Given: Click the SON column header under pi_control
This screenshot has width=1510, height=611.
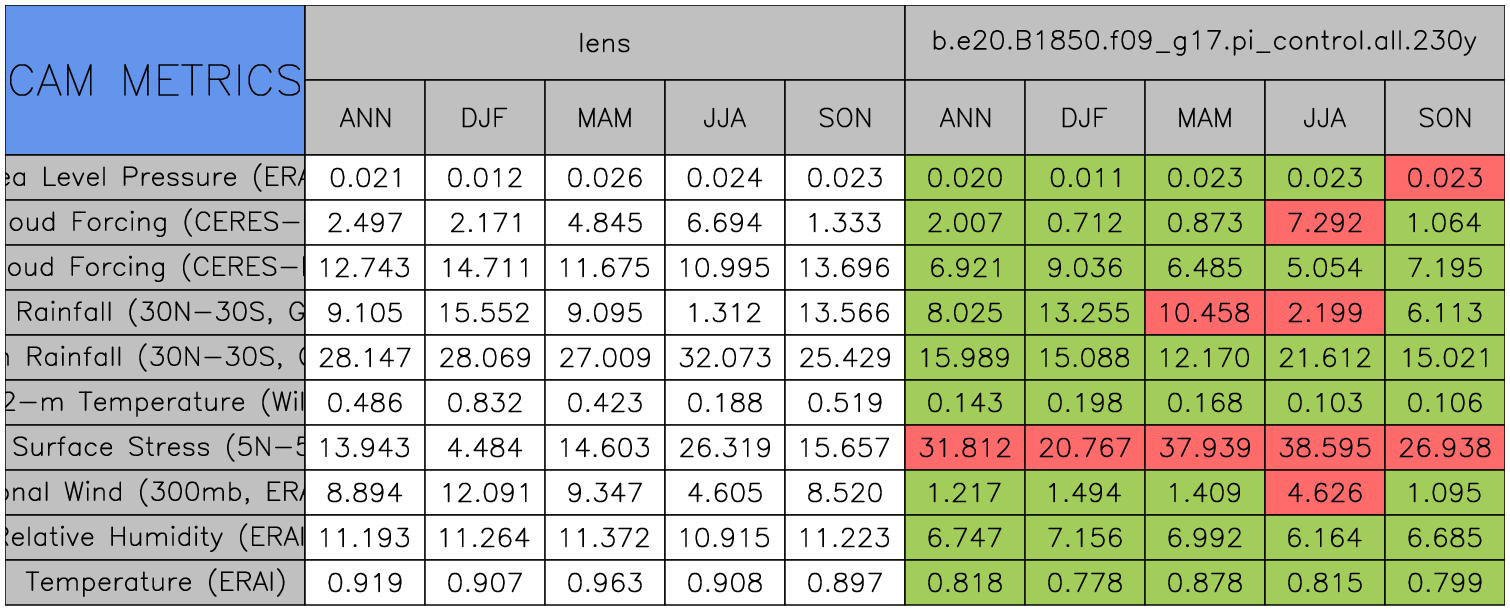Looking at the screenshot, I should pyautogui.click(x=1445, y=118).
